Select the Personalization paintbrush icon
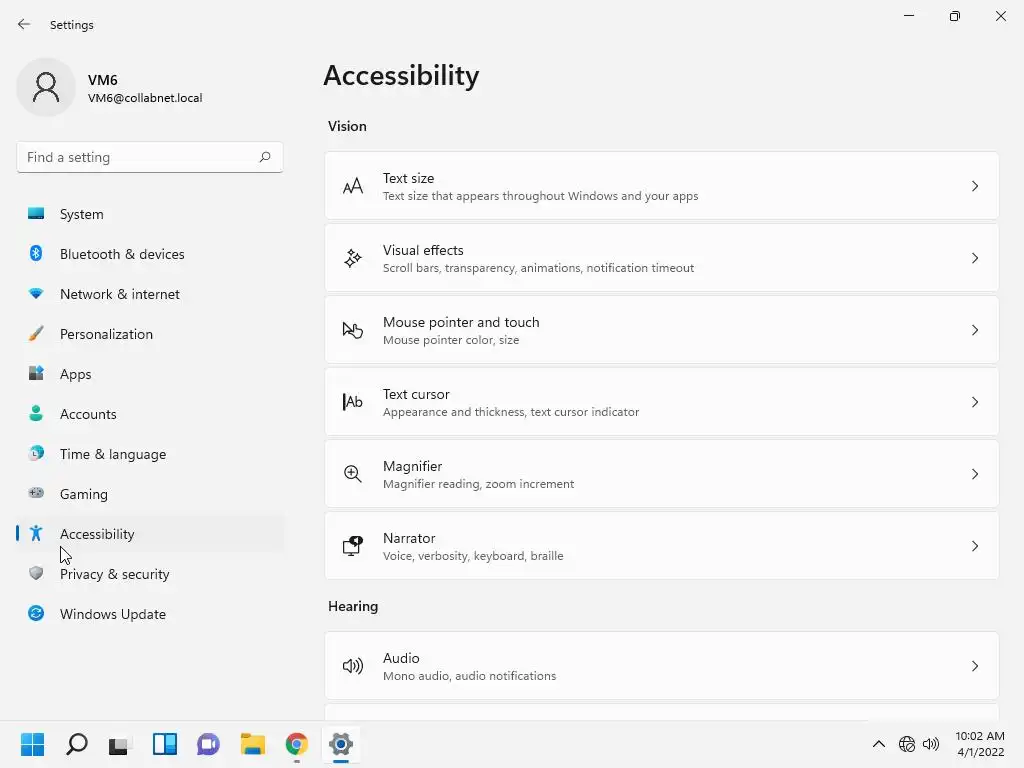The height and width of the screenshot is (768, 1024). point(36,334)
